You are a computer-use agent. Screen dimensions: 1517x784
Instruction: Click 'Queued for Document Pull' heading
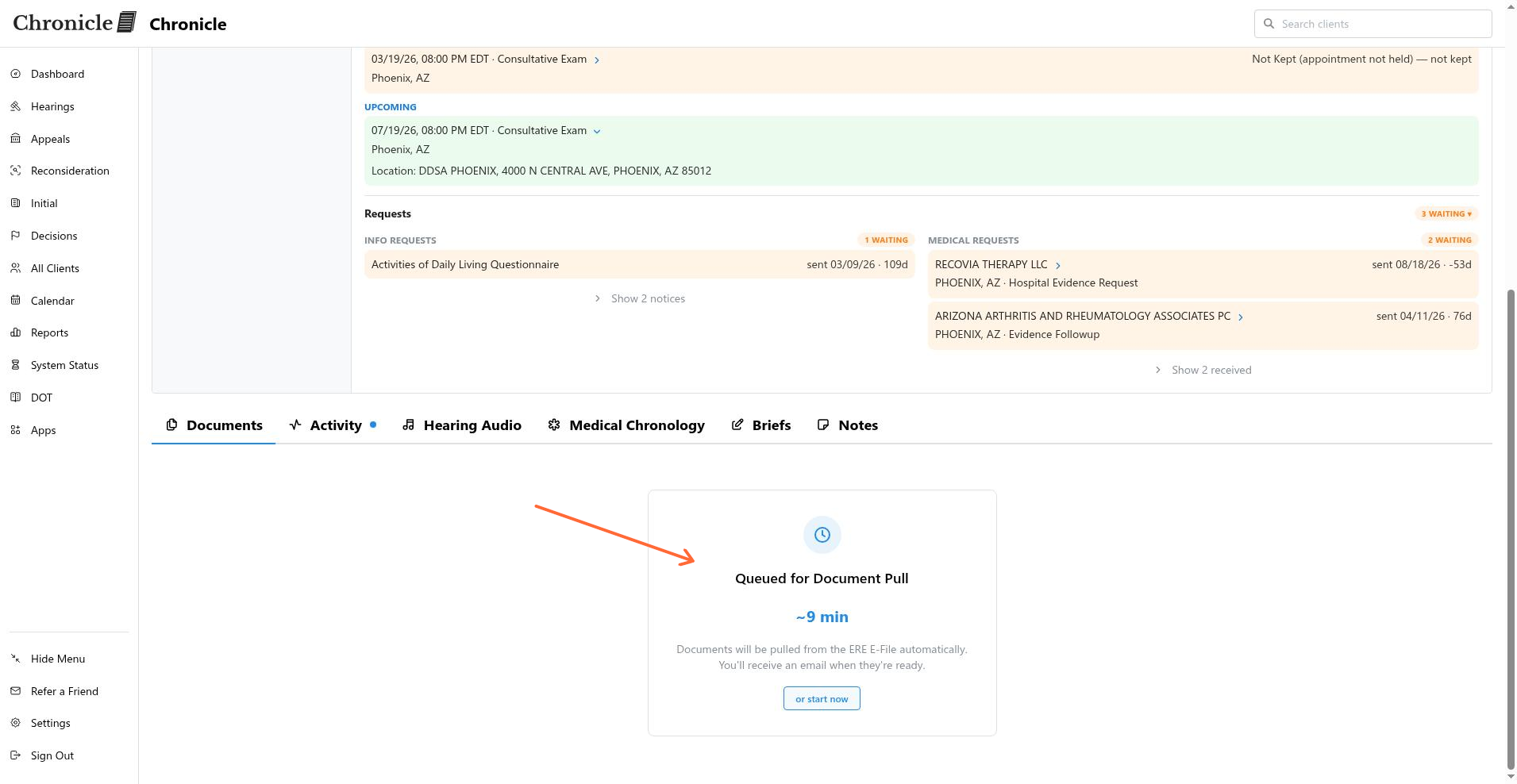pyautogui.click(x=822, y=578)
